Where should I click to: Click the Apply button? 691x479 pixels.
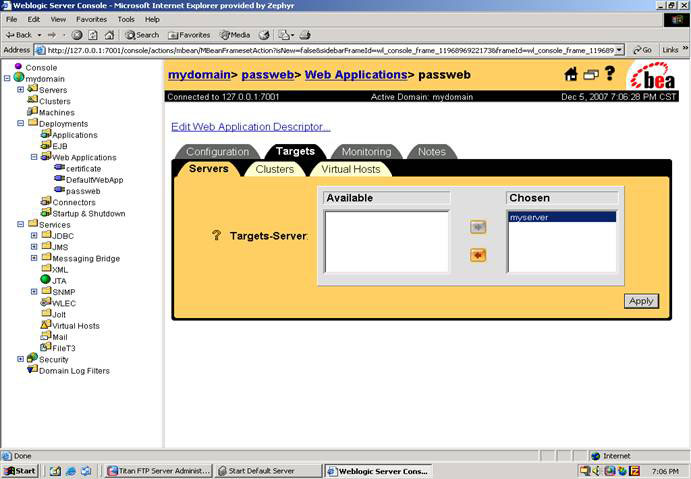click(641, 301)
